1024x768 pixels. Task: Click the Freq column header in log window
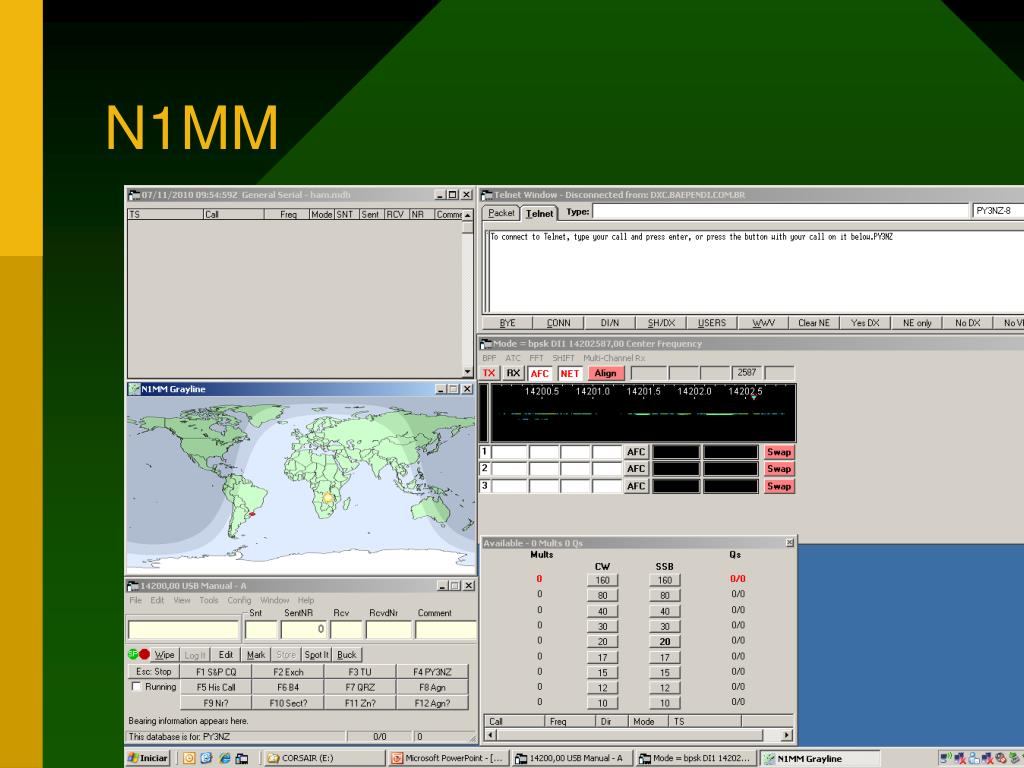click(287, 214)
